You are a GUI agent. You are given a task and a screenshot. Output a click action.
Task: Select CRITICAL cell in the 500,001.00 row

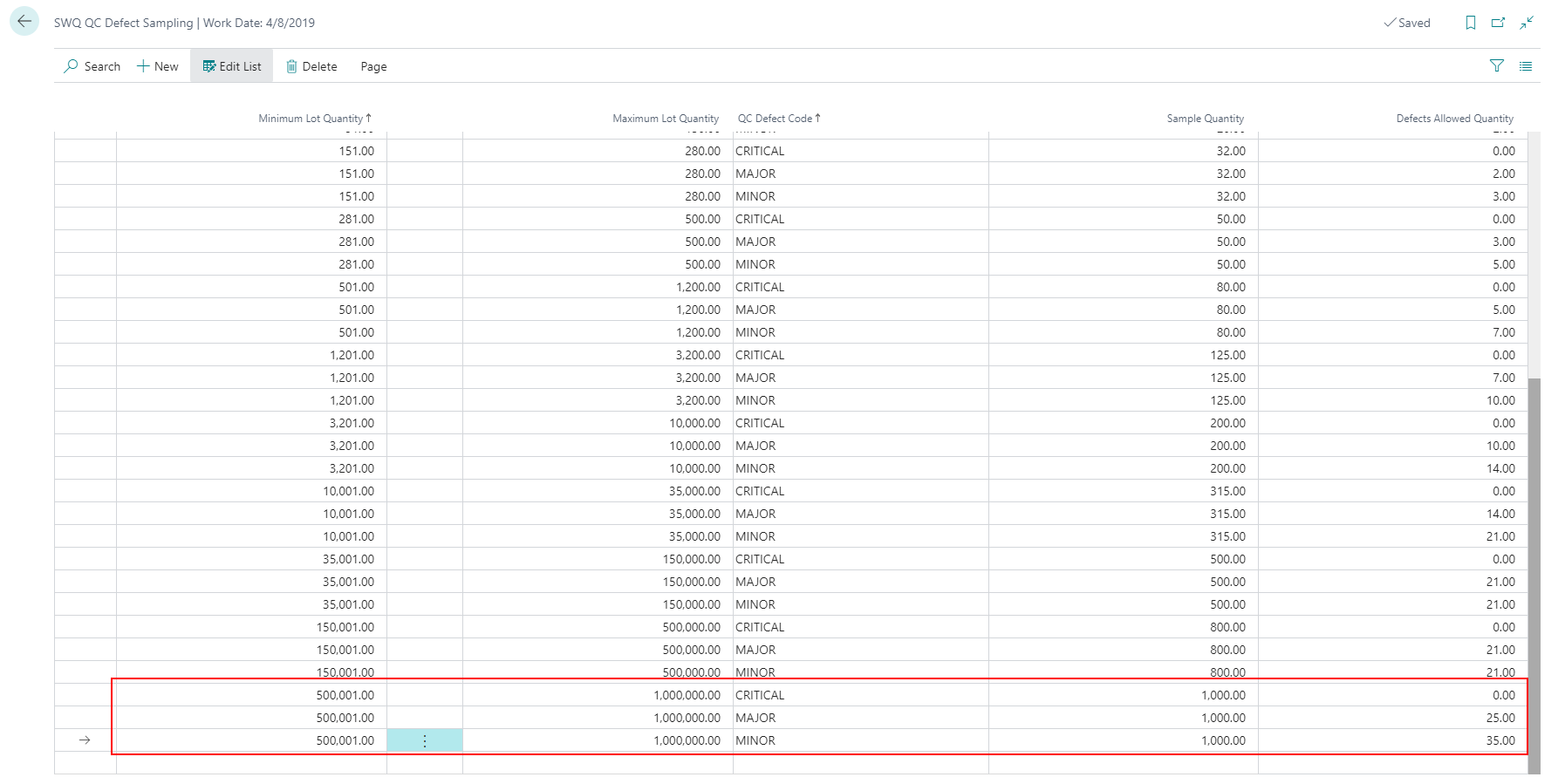[860, 695]
